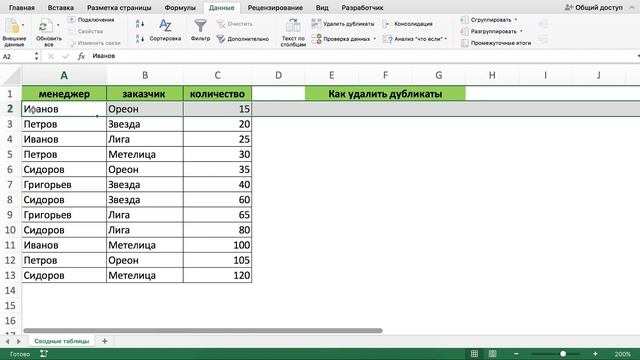Click Share (Общий доступ) button

[x=594, y=7]
